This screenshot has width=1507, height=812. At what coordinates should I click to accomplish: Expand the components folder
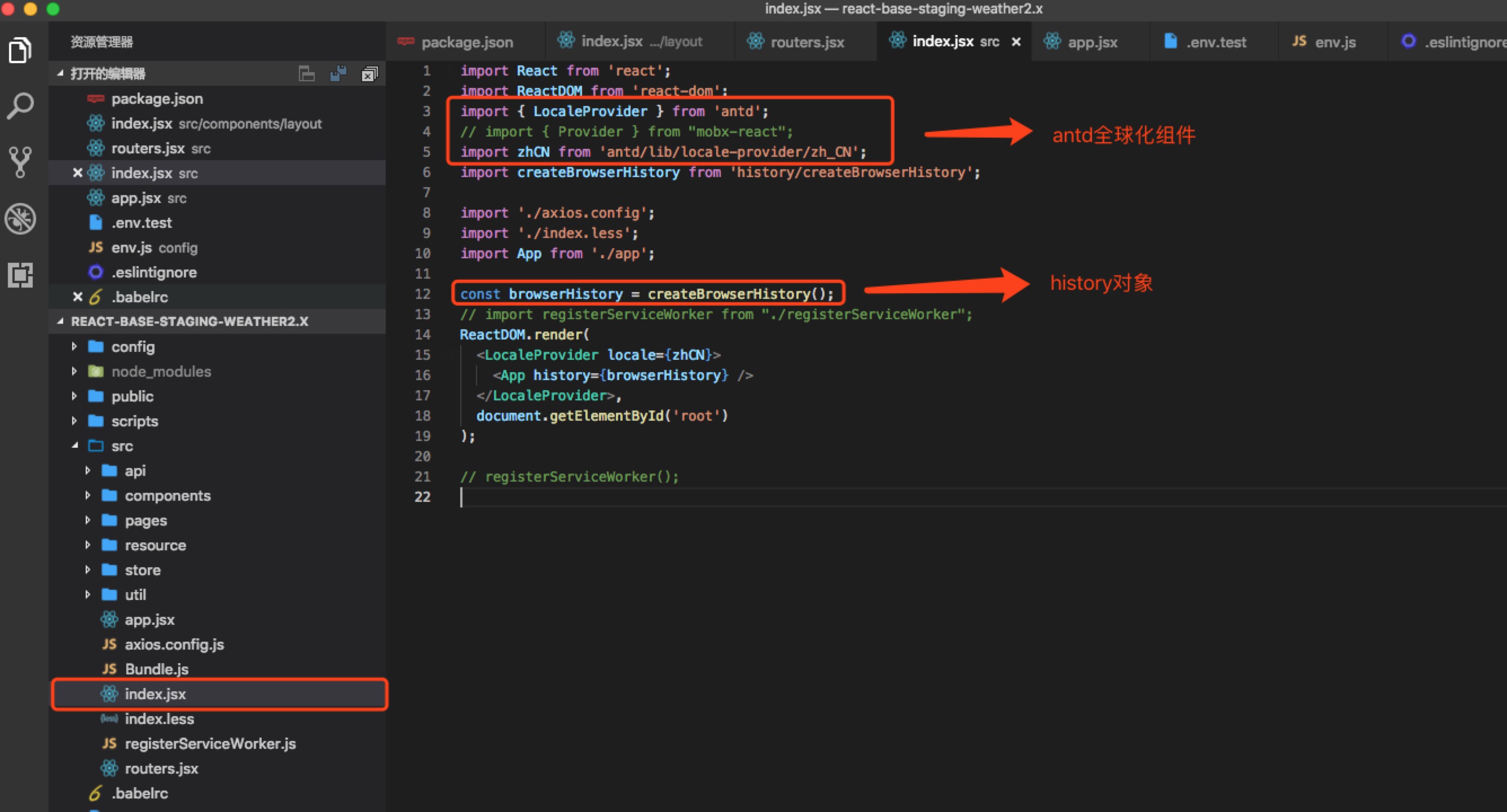(89, 495)
